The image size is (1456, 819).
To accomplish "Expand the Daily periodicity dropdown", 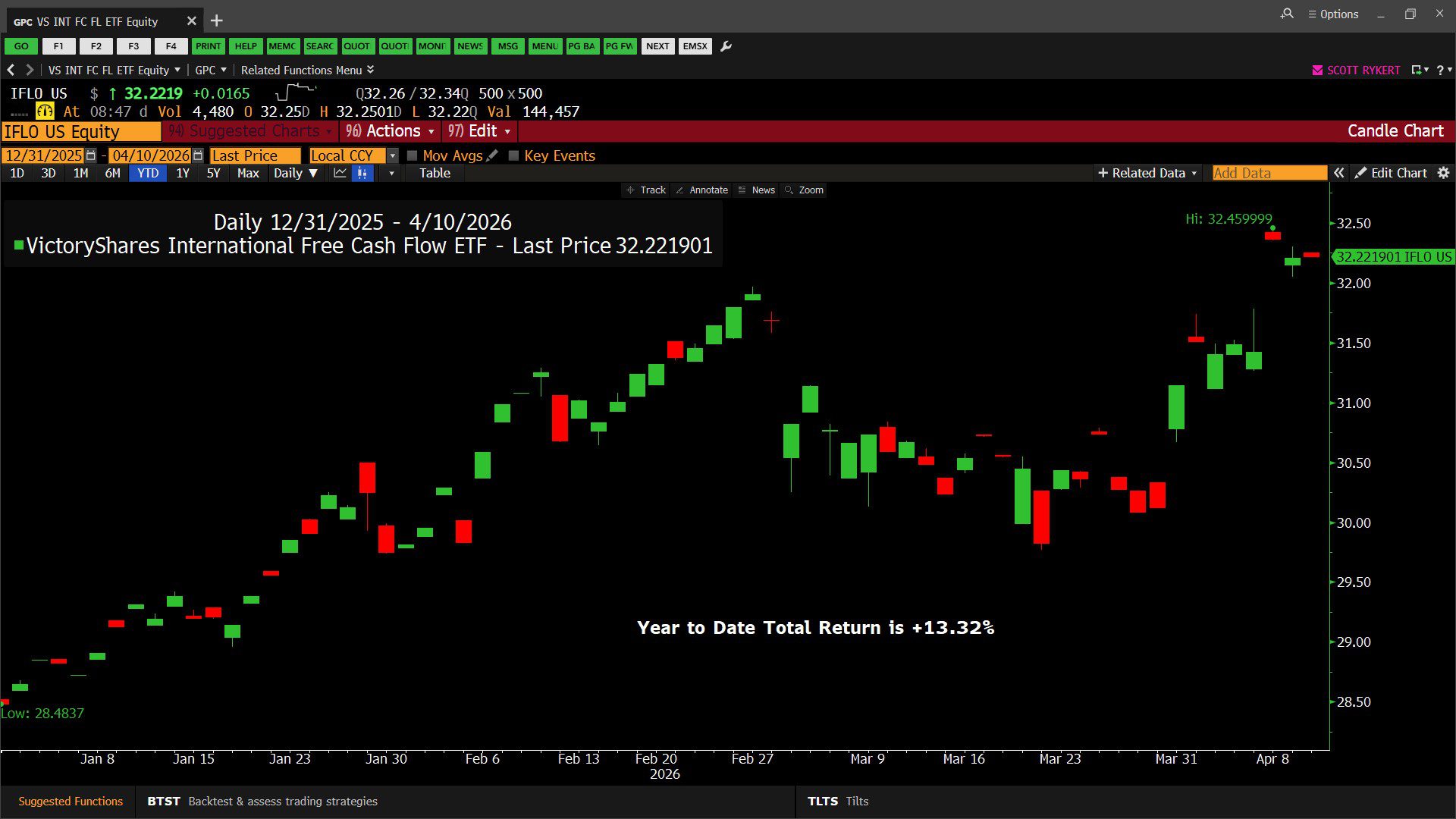I will [295, 174].
